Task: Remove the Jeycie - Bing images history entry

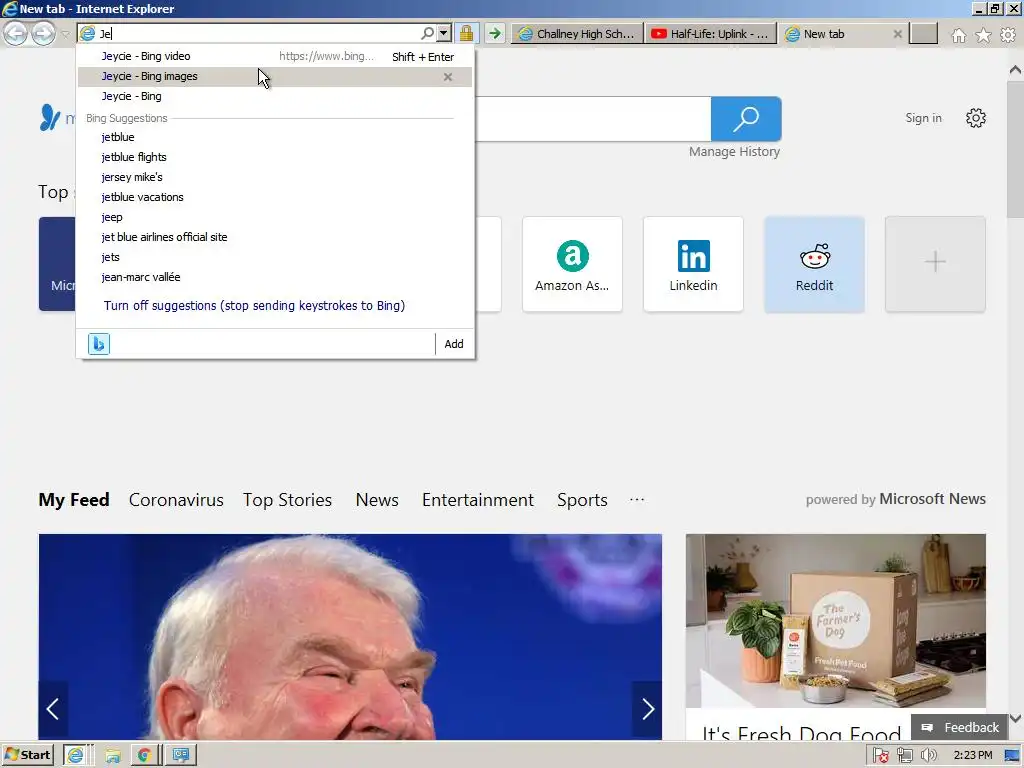Action: [447, 77]
